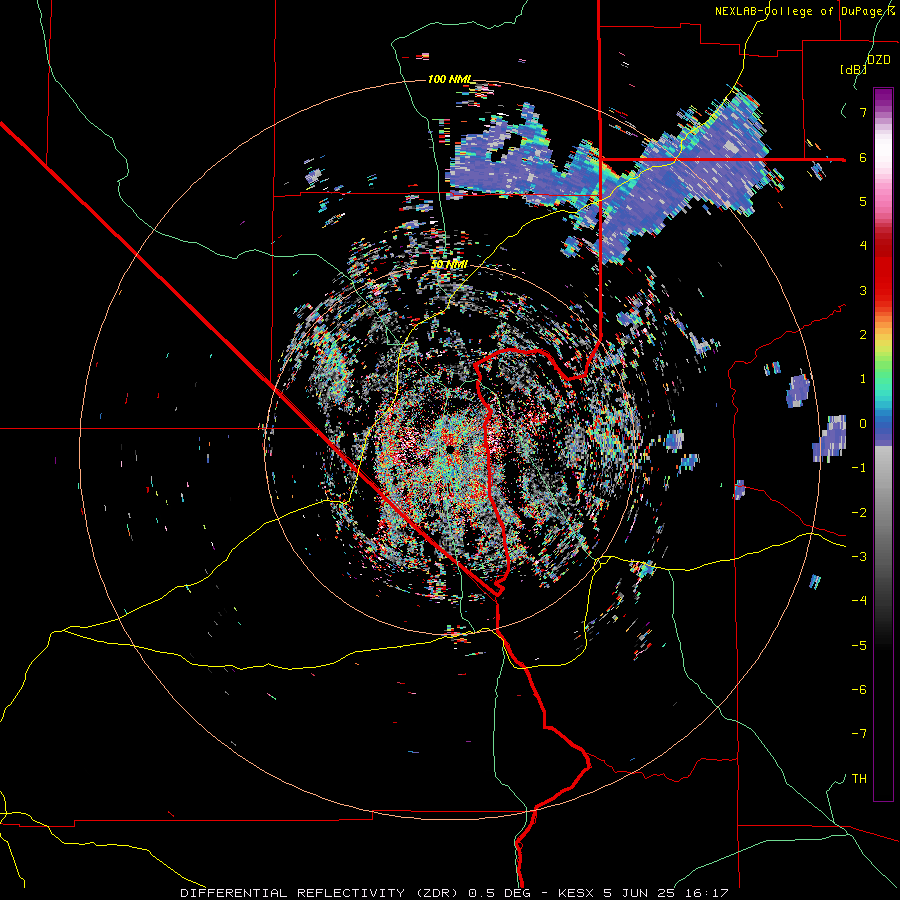Click the positive "3" scale value

coord(863,290)
